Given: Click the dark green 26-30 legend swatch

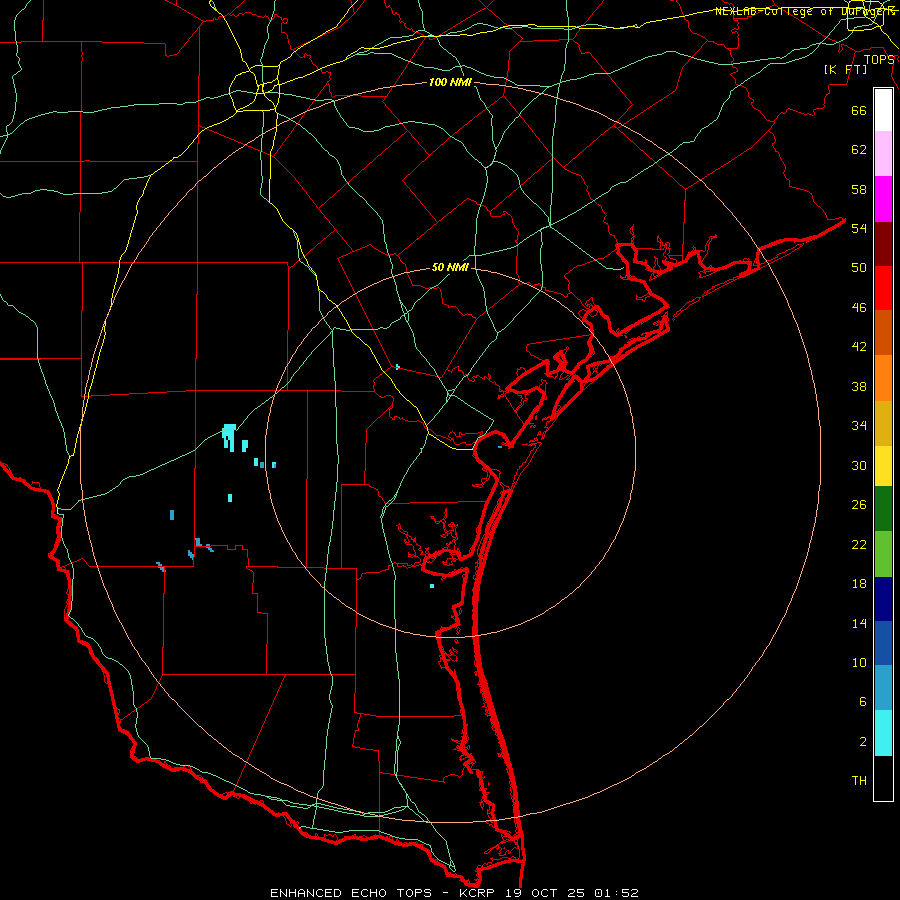Looking at the screenshot, I should coord(883,509).
